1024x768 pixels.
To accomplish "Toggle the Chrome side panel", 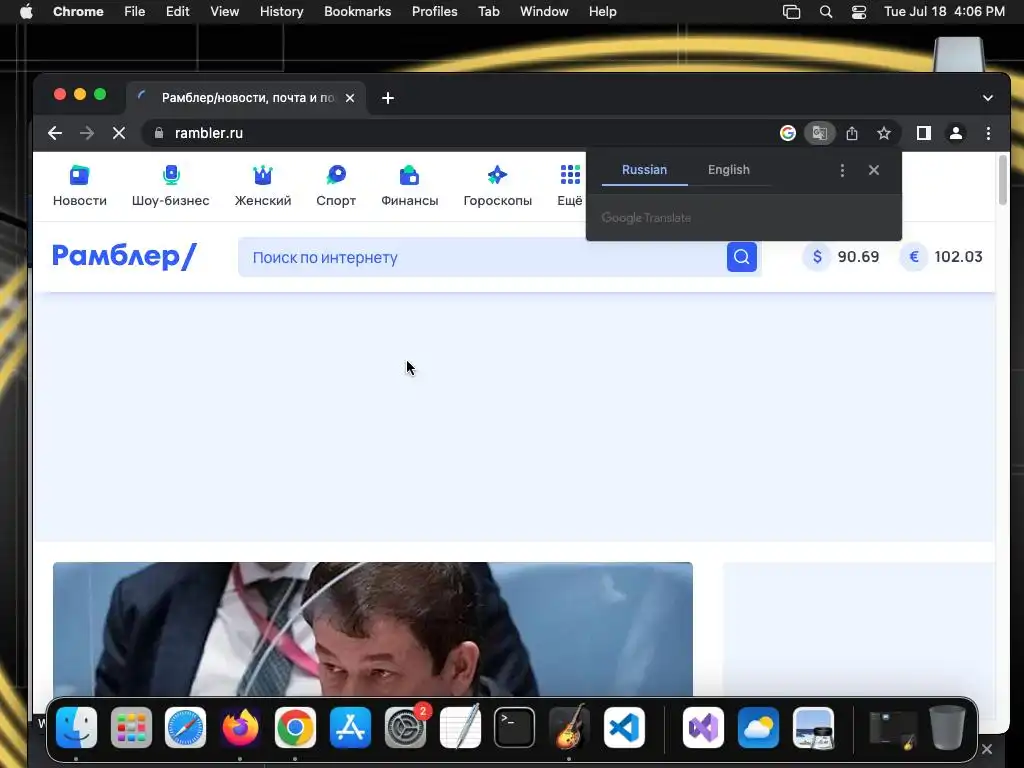I will (923, 133).
